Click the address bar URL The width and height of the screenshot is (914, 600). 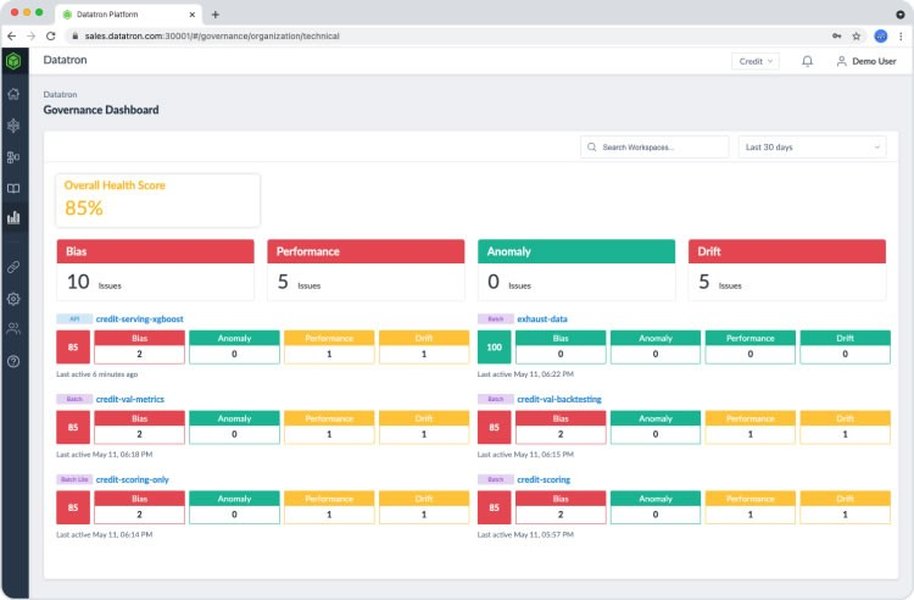pos(212,36)
